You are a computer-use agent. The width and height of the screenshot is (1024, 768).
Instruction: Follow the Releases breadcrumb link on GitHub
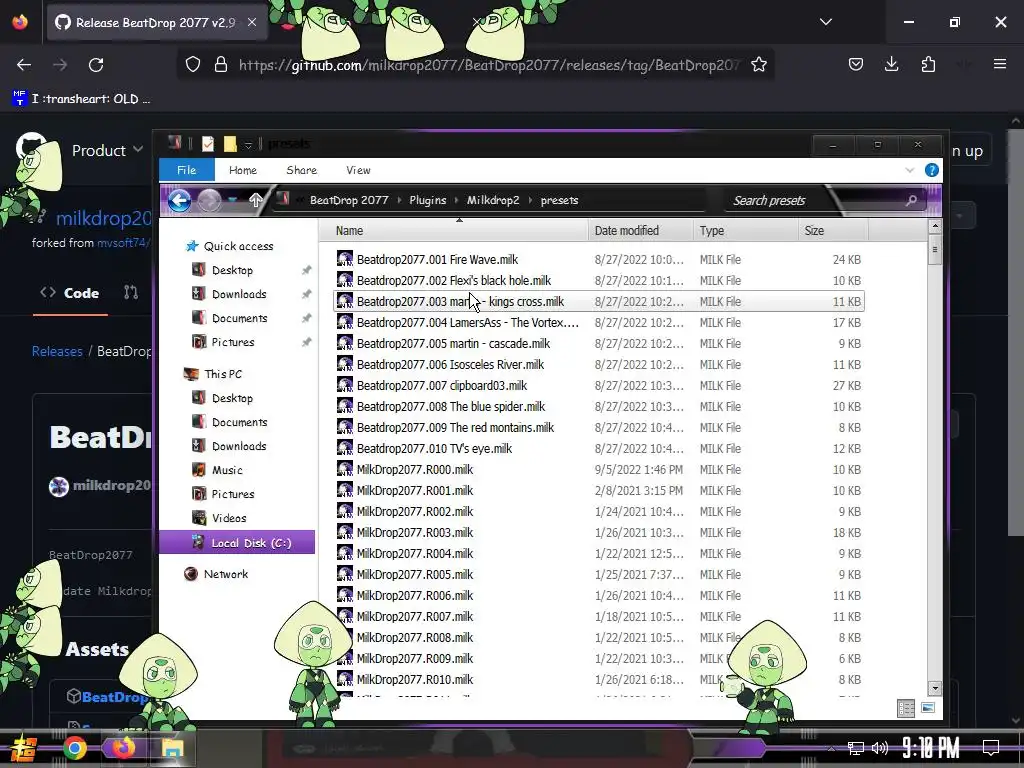[57, 351]
